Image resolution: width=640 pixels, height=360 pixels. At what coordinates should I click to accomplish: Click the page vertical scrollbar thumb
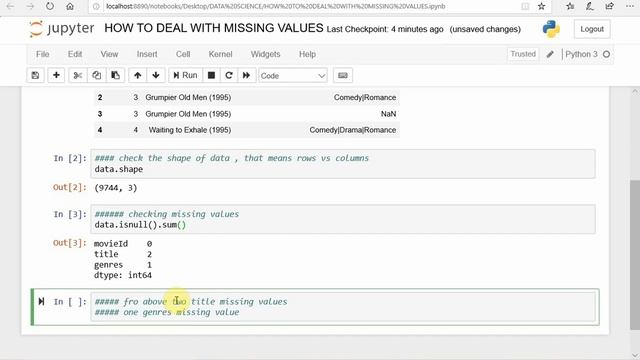[x=635, y=254]
